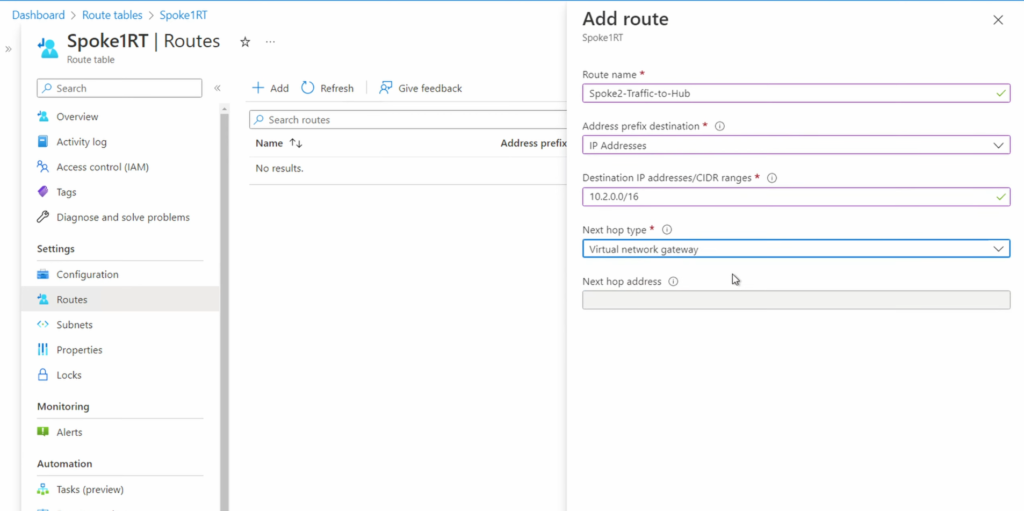Click Give feedback in toolbar
This screenshot has height=511, width=1024.
pyautogui.click(x=421, y=88)
